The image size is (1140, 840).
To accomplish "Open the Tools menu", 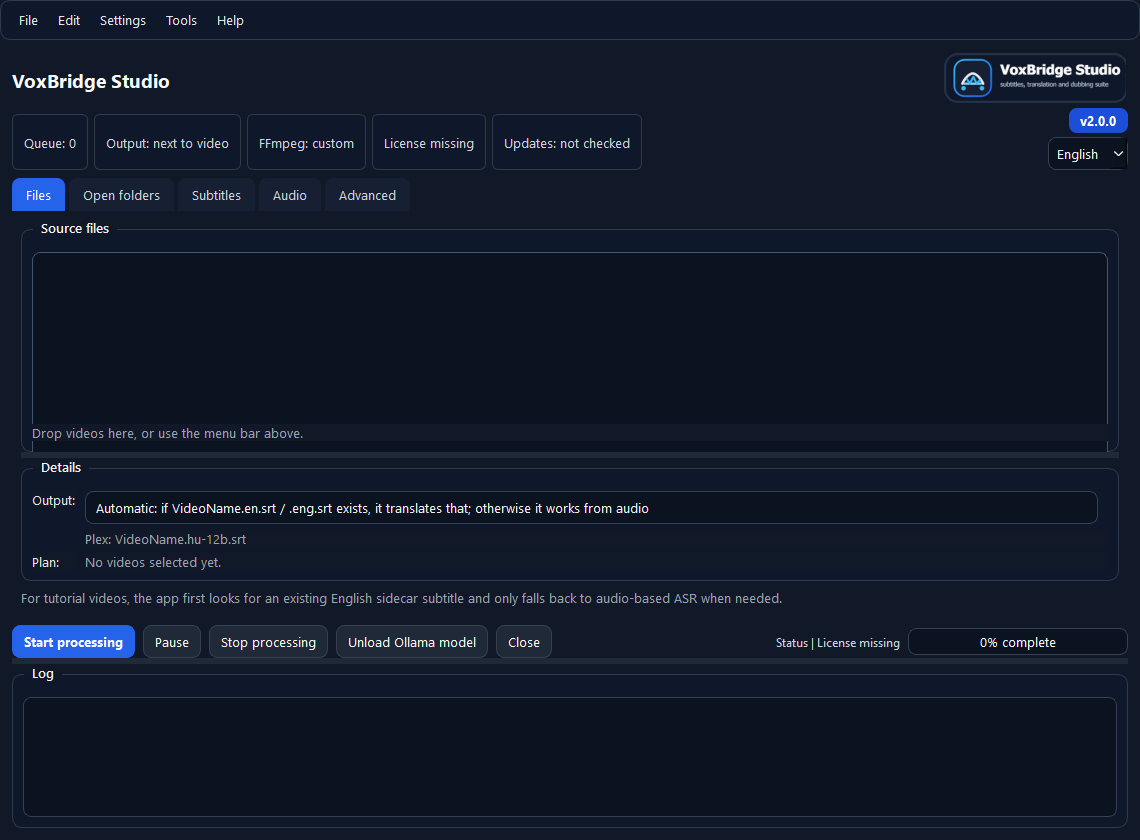I will coord(181,20).
